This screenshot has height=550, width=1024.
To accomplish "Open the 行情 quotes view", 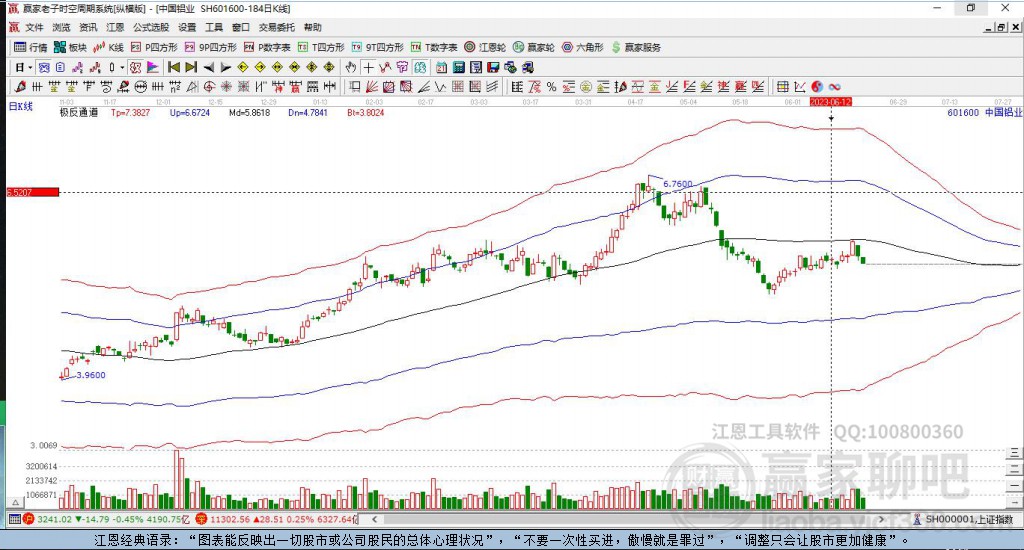I will pyautogui.click(x=31, y=47).
